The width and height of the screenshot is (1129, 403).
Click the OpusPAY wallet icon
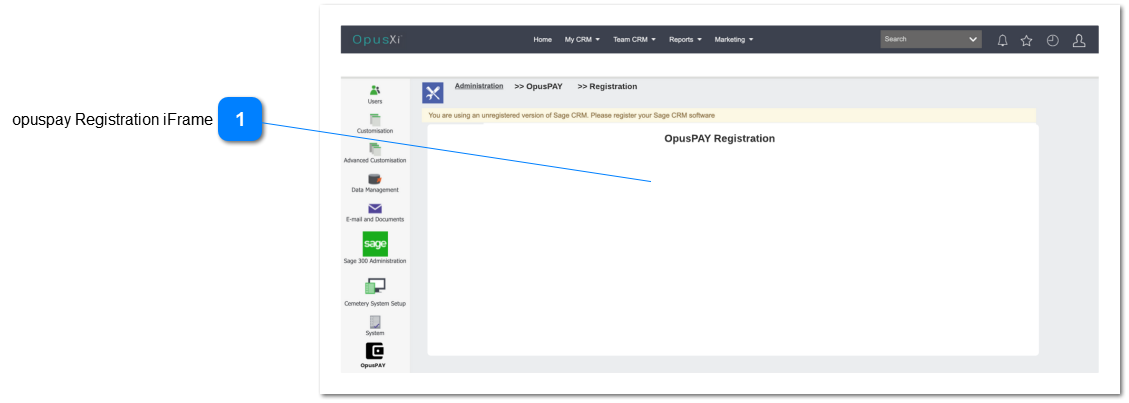coord(375,351)
